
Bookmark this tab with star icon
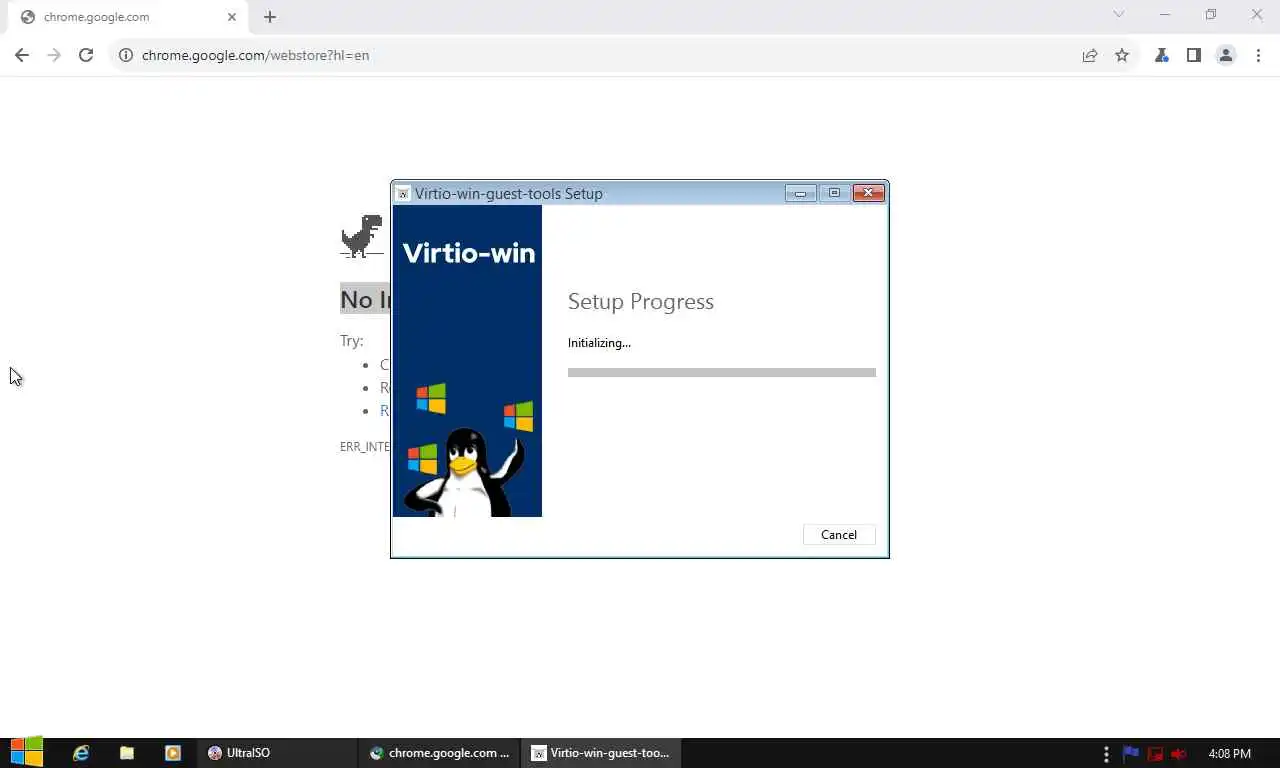pos(1122,55)
